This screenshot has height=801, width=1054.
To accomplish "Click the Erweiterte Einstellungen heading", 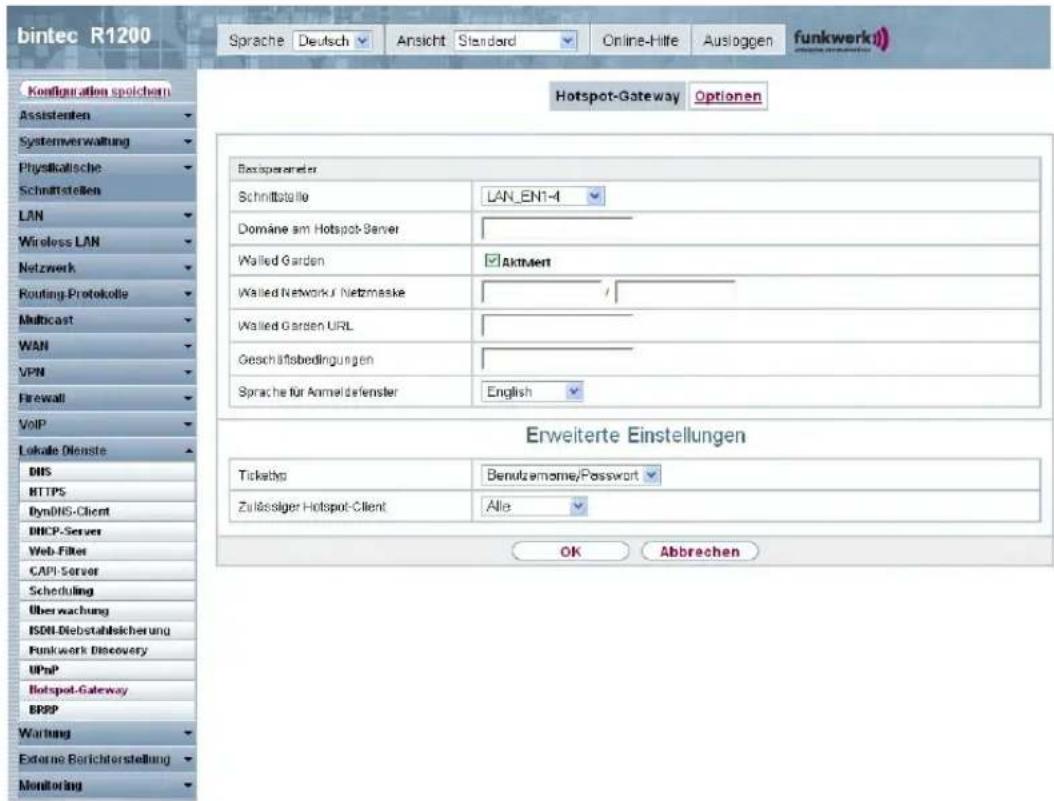I will coord(635,435).
